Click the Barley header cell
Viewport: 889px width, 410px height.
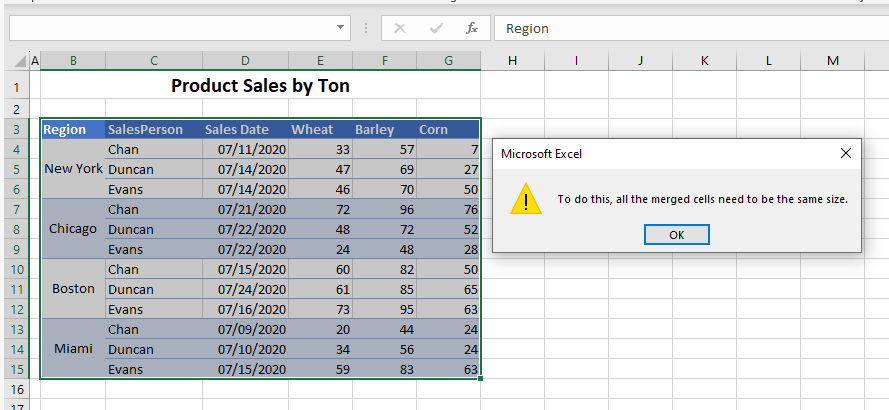(x=384, y=130)
